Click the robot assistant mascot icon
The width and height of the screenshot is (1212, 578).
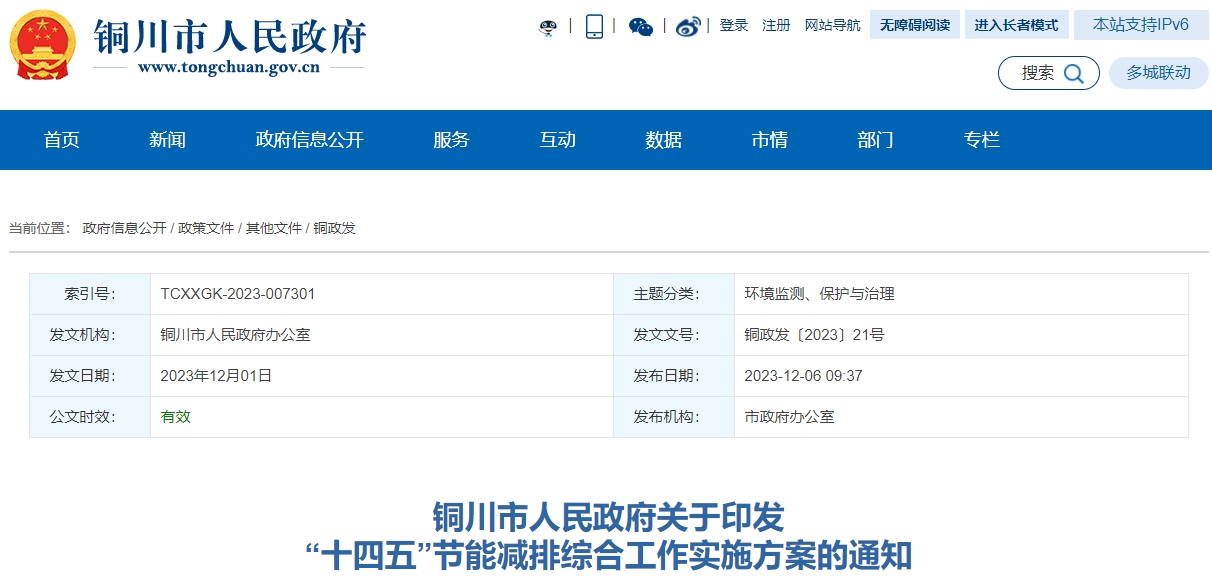coord(548,27)
